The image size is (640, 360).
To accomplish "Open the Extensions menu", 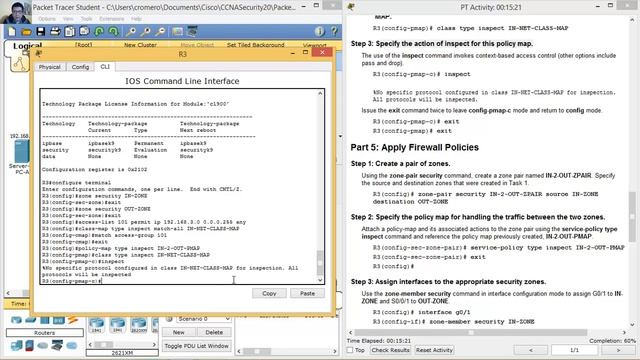I will click(111, 19).
